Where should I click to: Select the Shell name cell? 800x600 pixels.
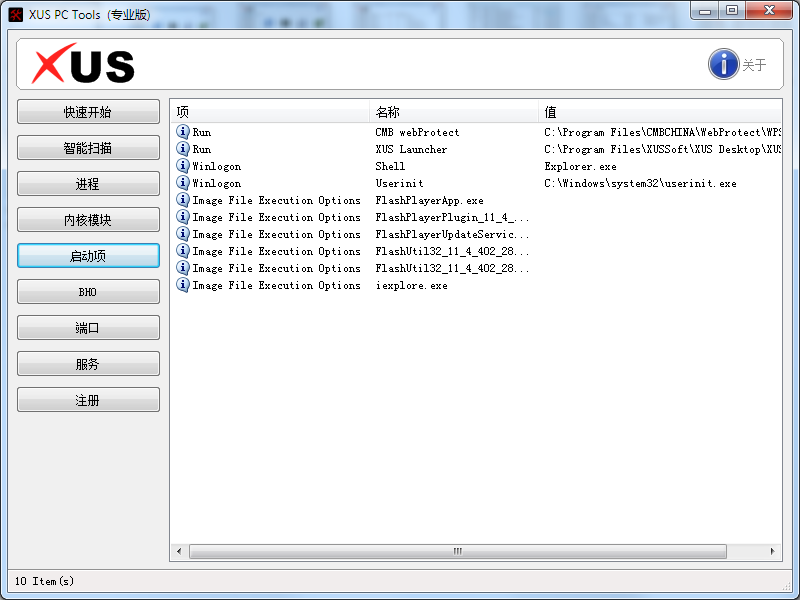(390, 166)
